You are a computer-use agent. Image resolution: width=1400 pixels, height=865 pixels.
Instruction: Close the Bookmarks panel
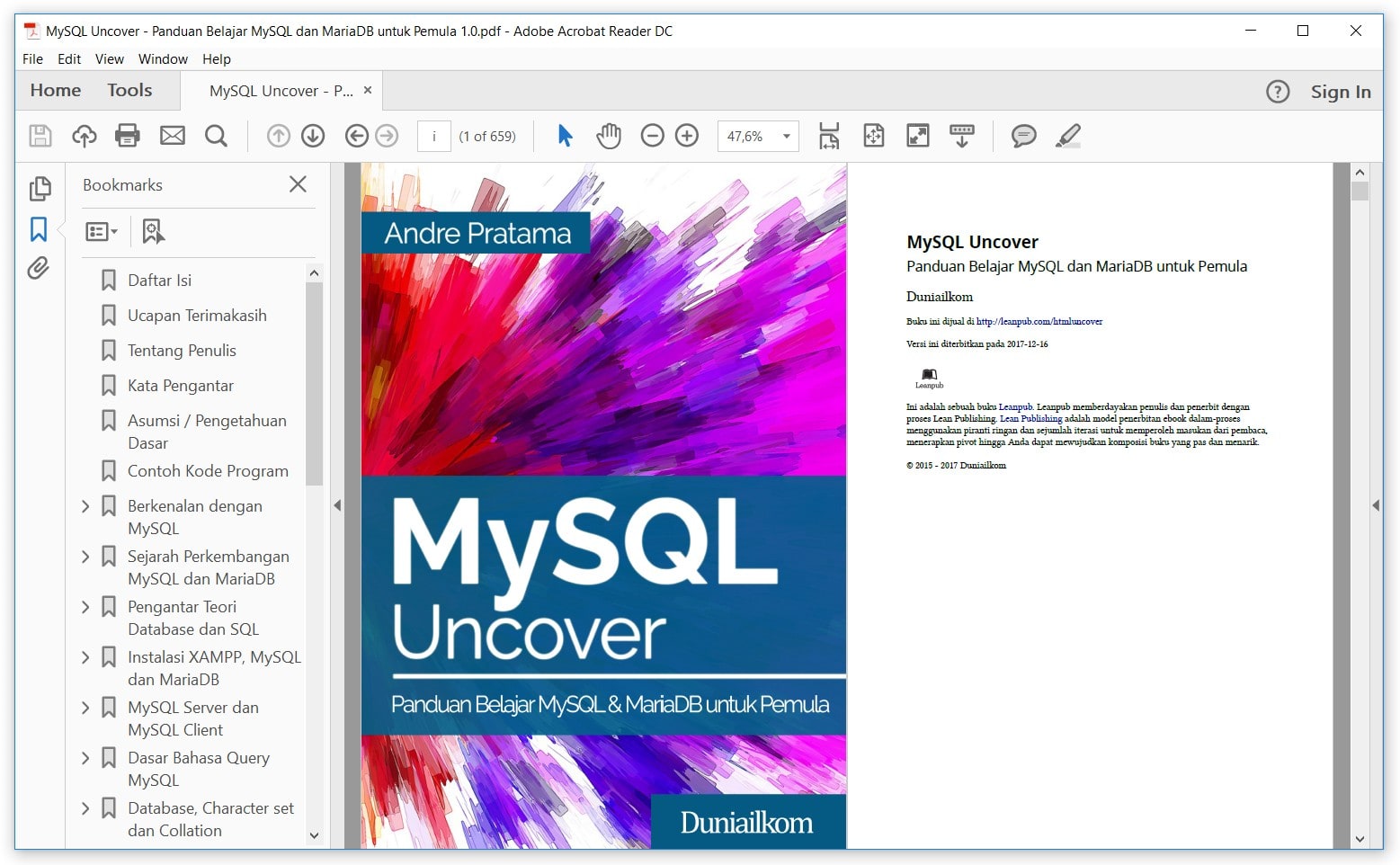coord(298,184)
